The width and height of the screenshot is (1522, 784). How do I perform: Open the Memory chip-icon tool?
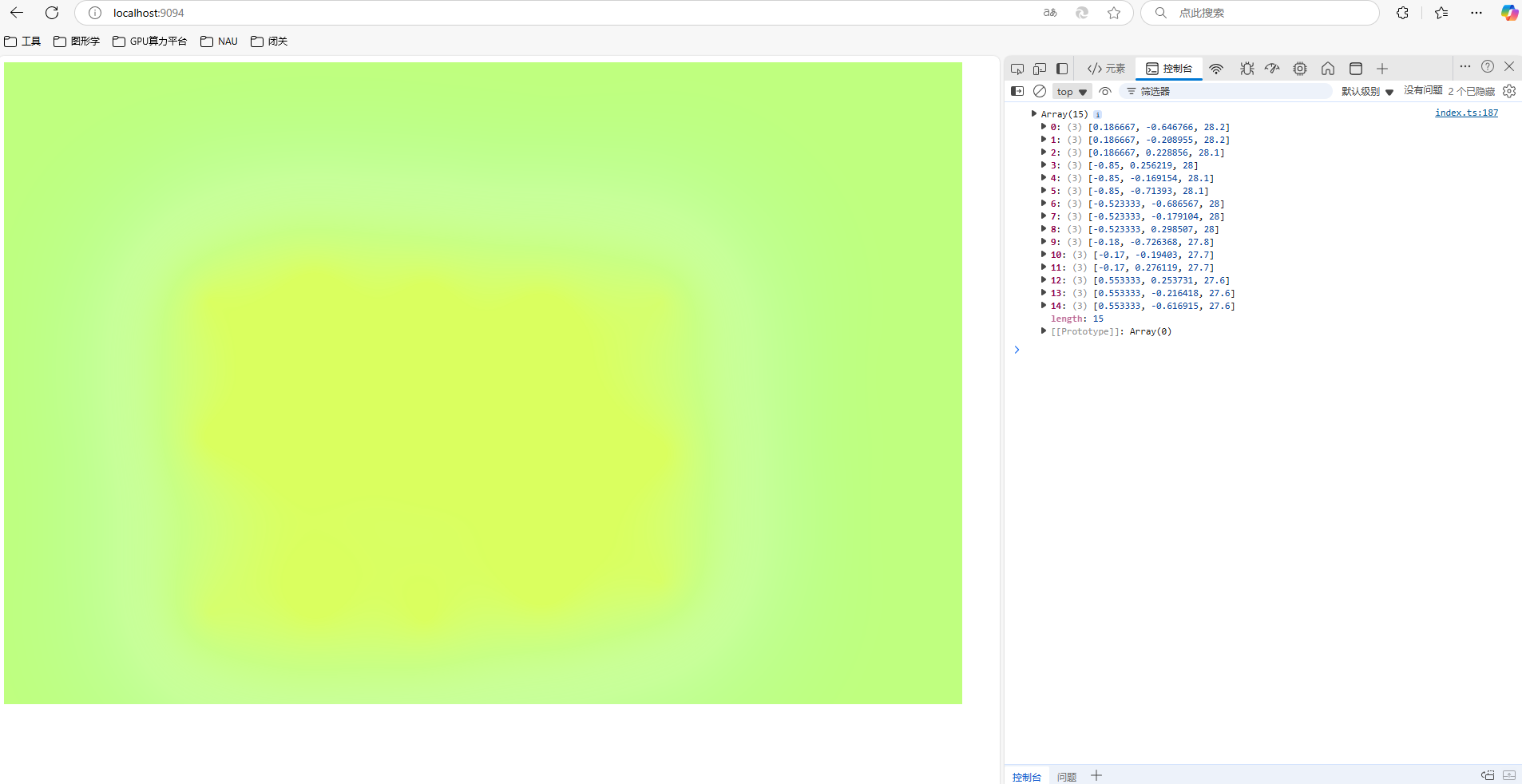click(x=1300, y=69)
